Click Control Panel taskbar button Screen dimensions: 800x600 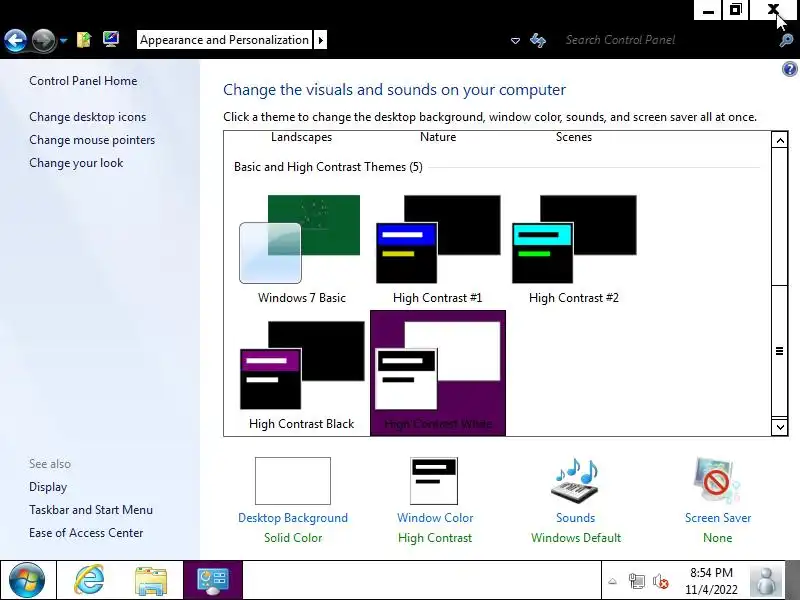pos(213,580)
